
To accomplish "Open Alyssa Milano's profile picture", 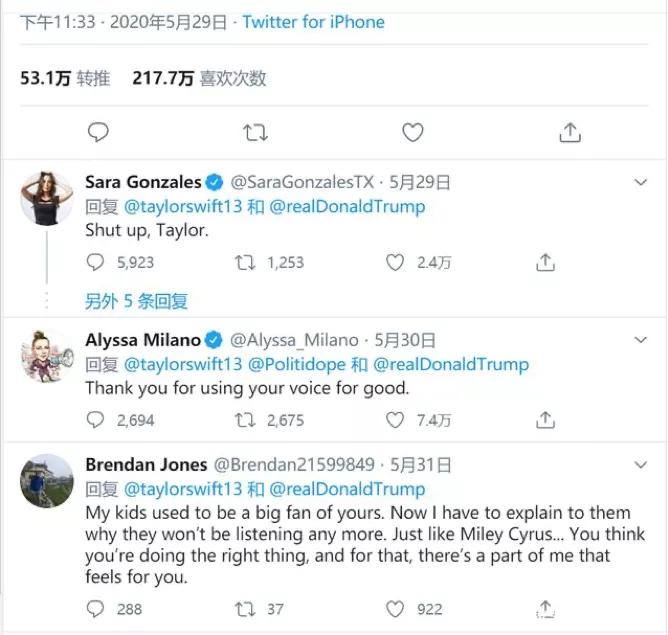I will (x=46, y=355).
